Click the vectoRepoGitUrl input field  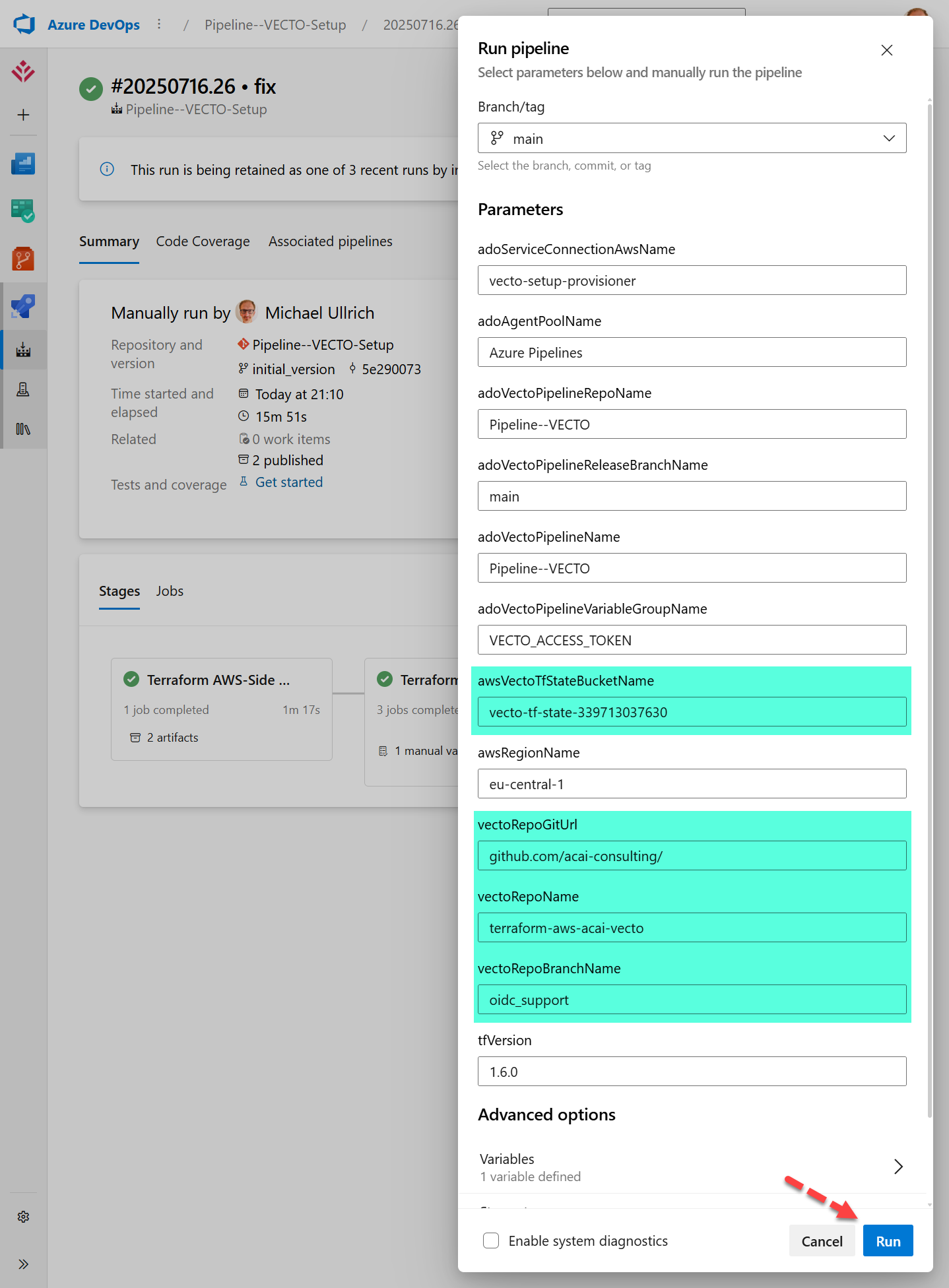point(692,856)
